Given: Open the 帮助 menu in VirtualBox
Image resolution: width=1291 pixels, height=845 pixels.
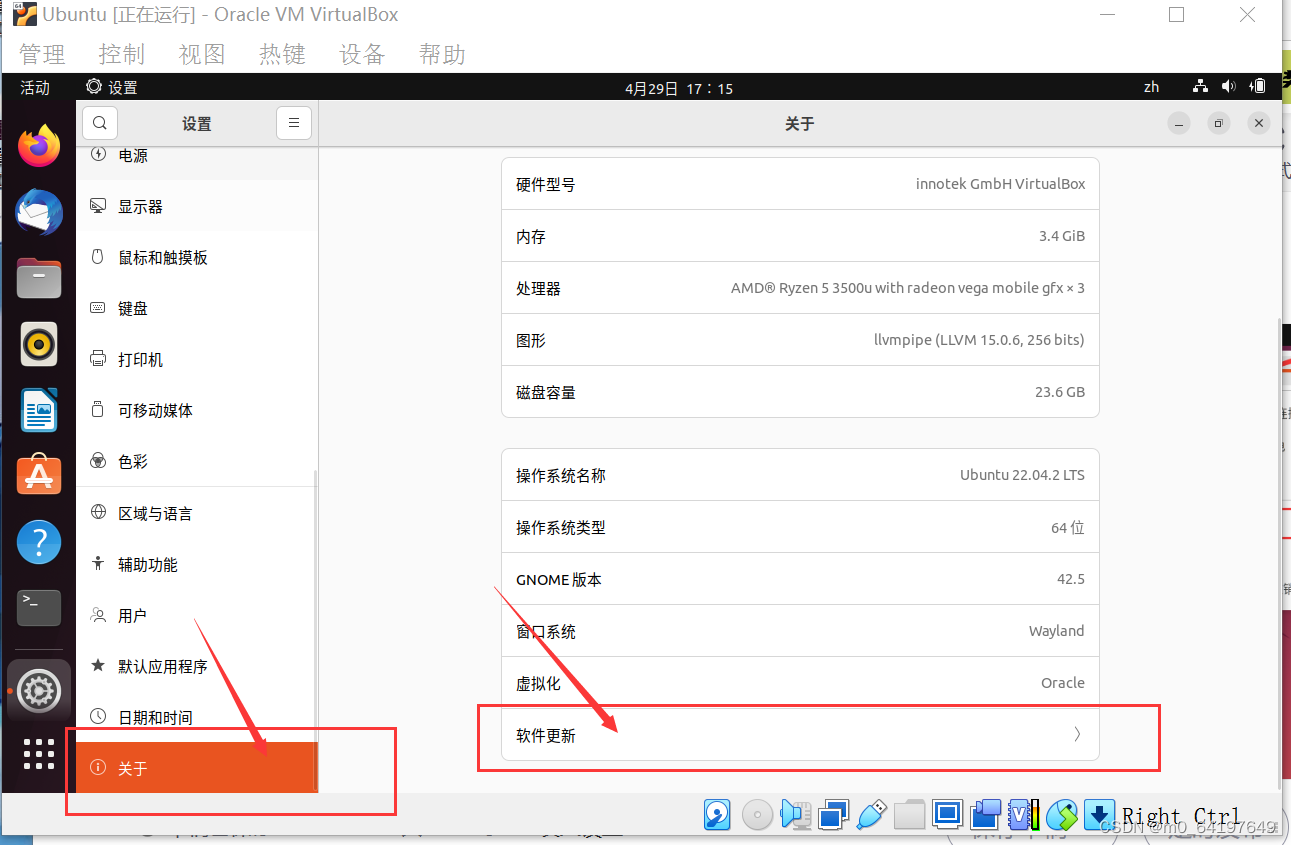Looking at the screenshot, I should point(442,54).
